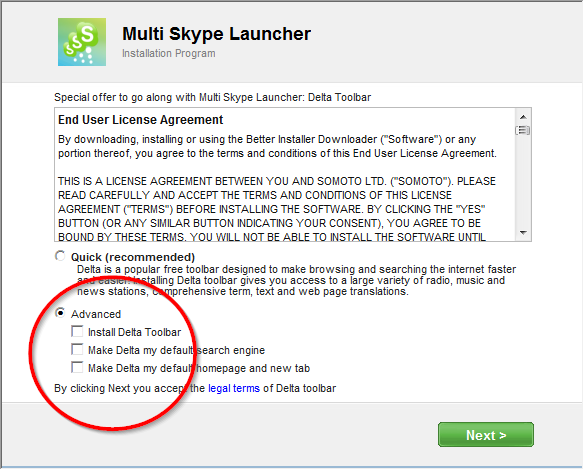This screenshot has width=584, height=470.
Task: Click the Special offer Delta Toolbar text line
Action: [x=212, y=97]
